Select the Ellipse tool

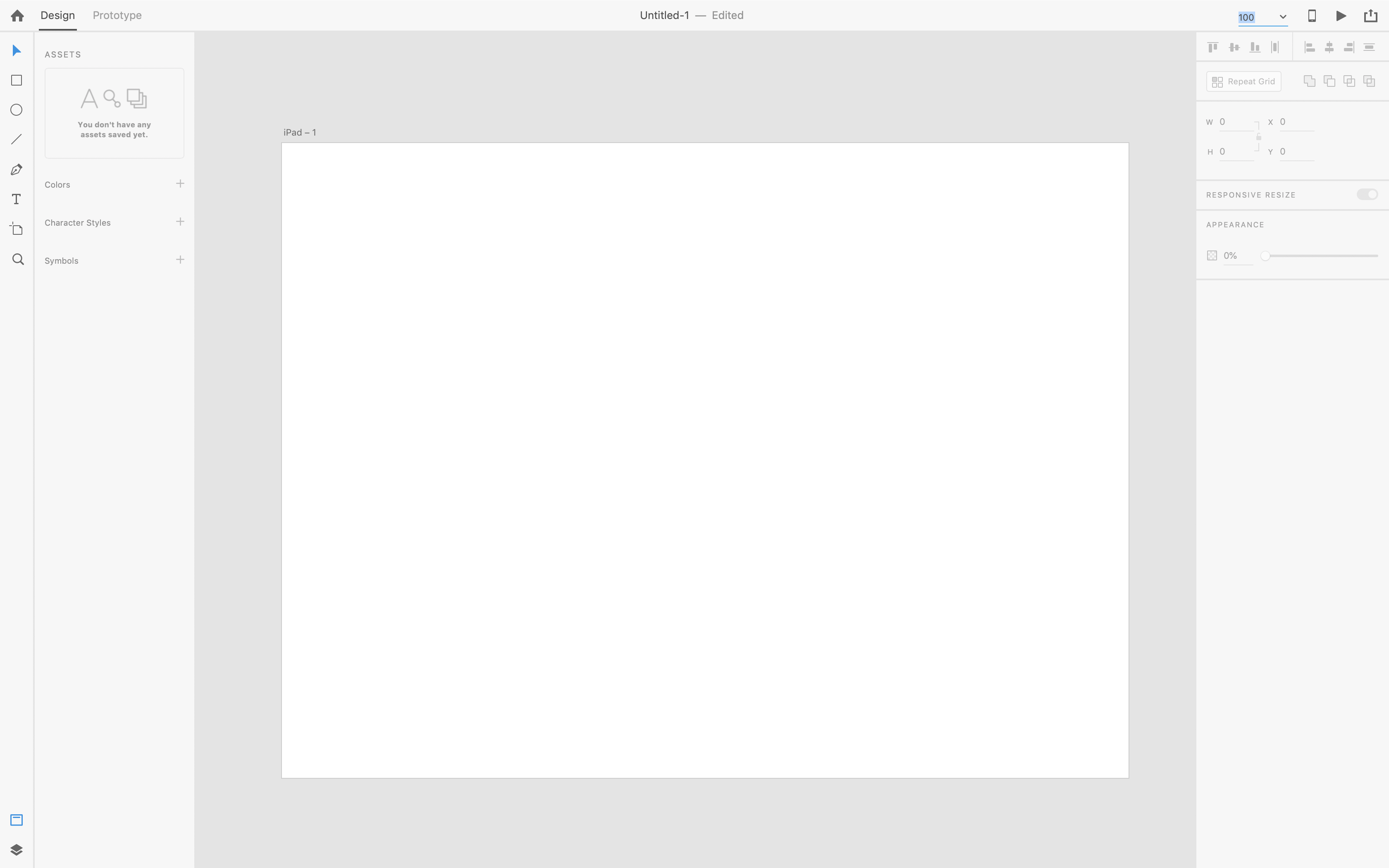[x=16, y=109]
